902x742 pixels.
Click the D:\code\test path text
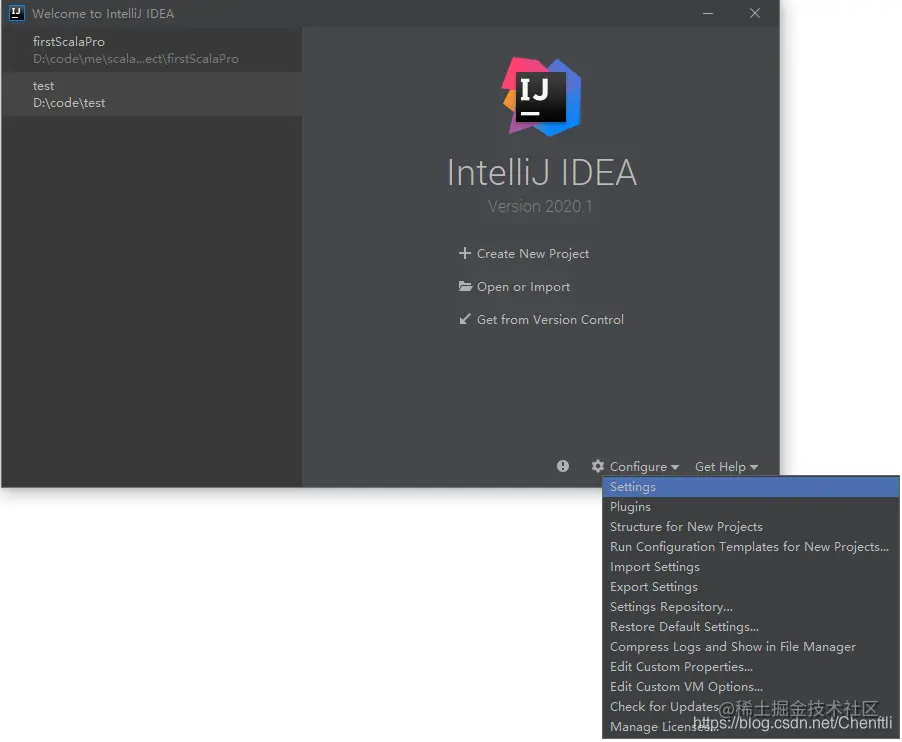(x=69, y=103)
